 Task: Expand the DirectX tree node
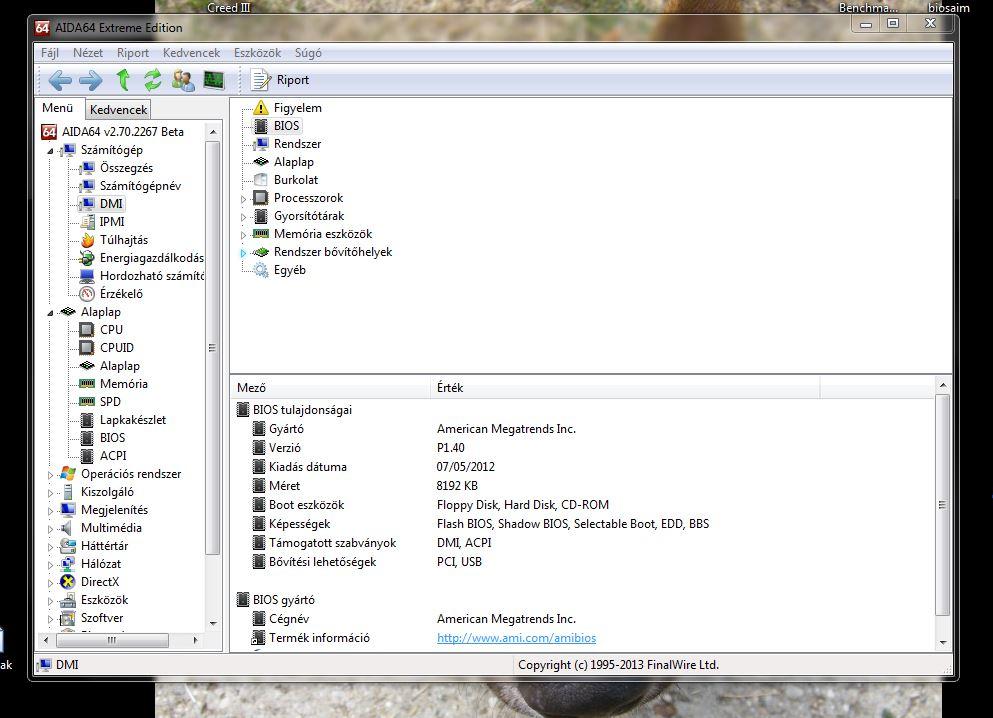point(50,583)
